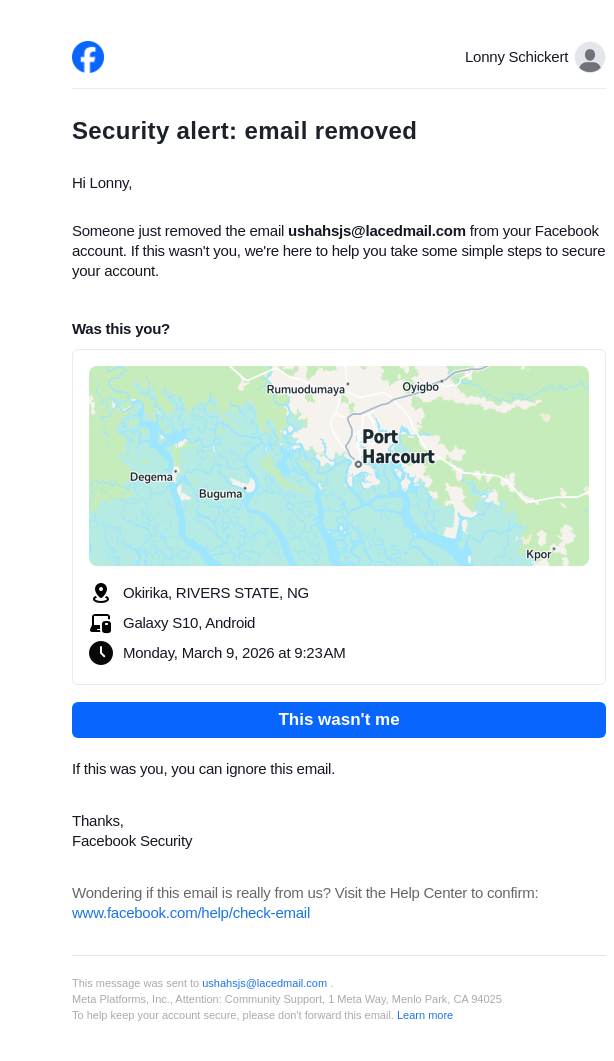Open the facebook.com/help/check-email link
This screenshot has height=1061, width=614.
click(191, 913)
